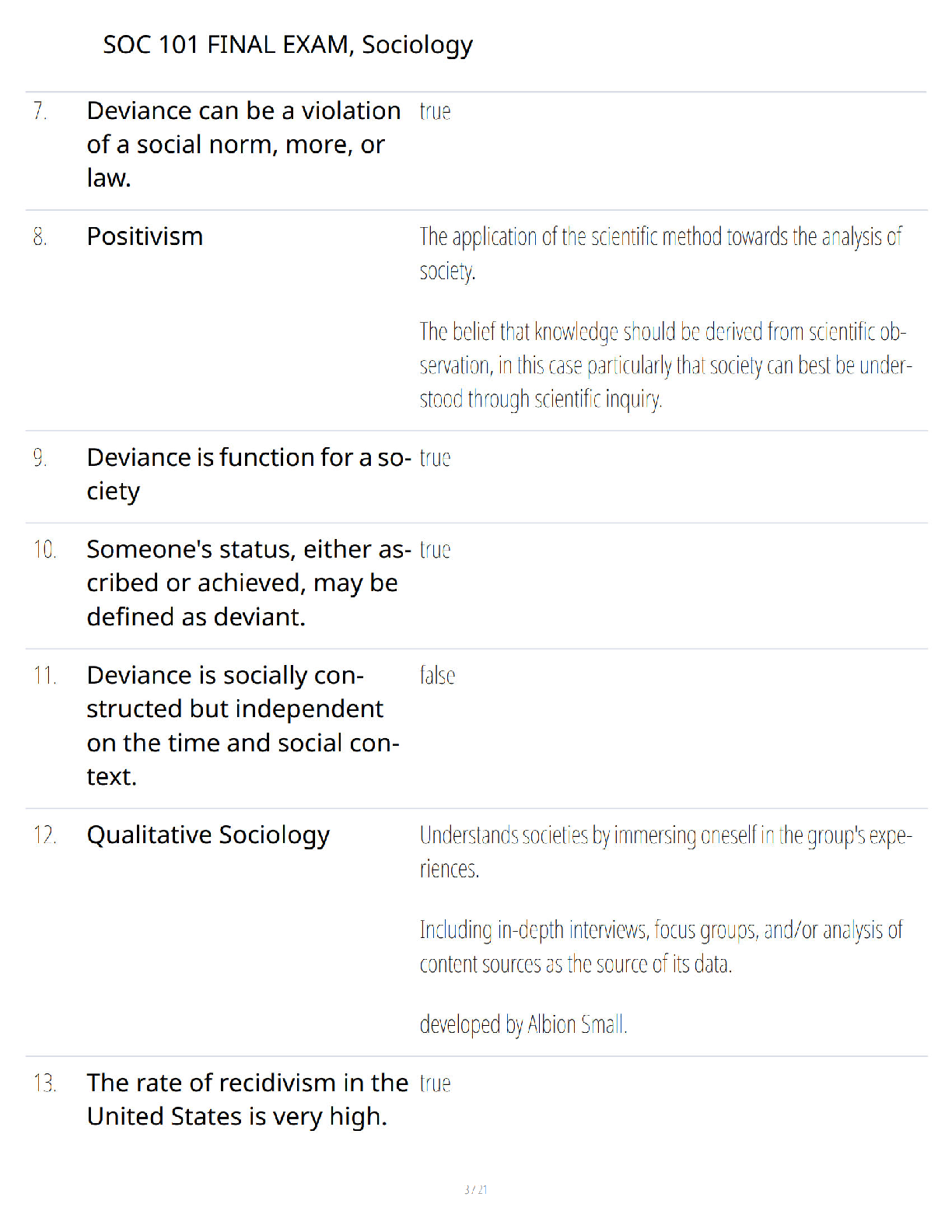Select the term Qualitative Sociology
This screenshot has height=1232, width=952.
coord(208,835)
